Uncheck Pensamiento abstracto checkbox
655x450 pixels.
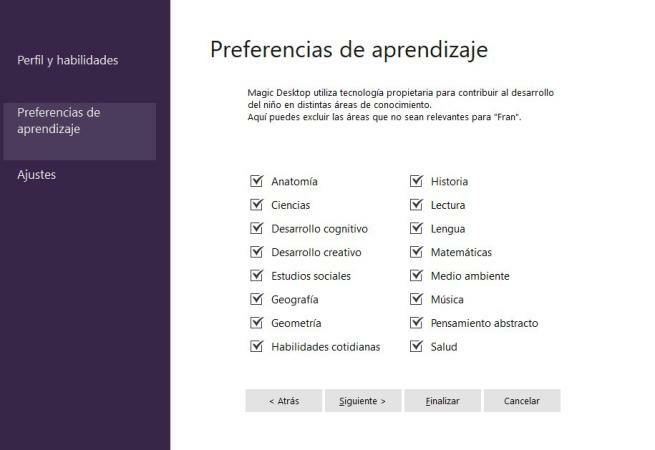[415, 323]
